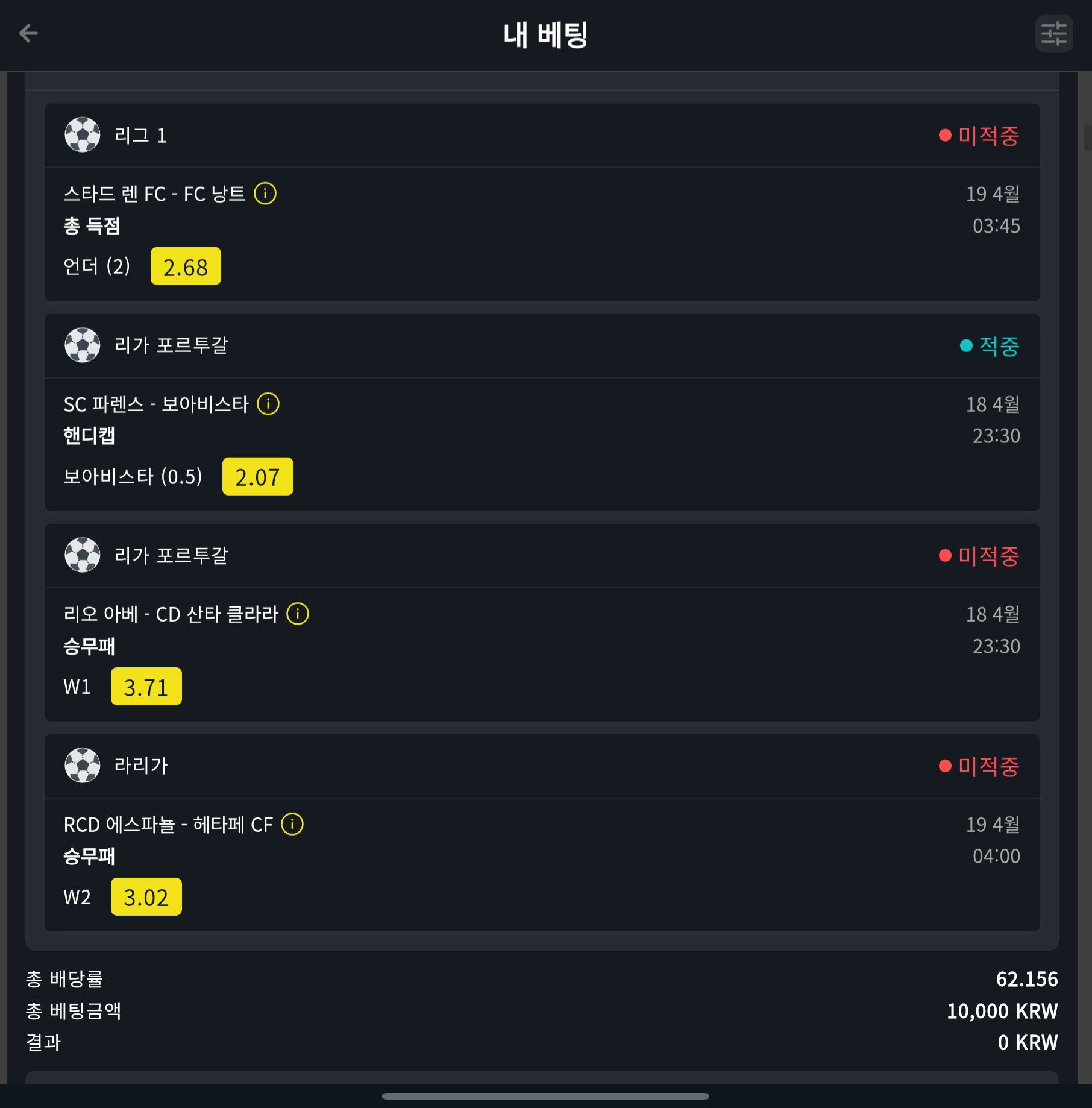Tap the 2.68 odds badge
Image resolution: width=1092 pixels, height=1108 pixels.
[x=186, y=266]
